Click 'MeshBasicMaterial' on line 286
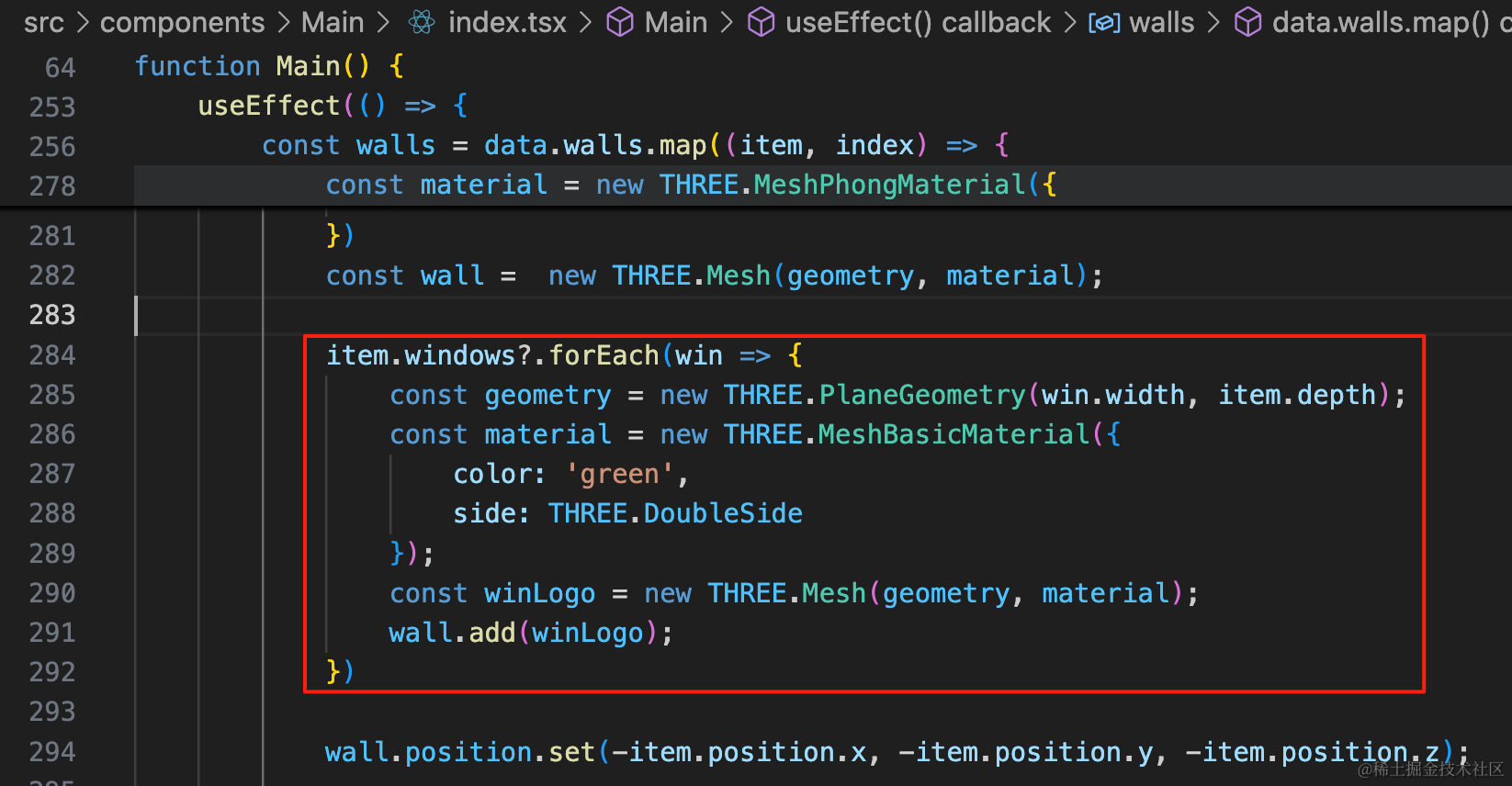Image resolution: width=1512 pixels, height=786 pixels. pos(953,434)
